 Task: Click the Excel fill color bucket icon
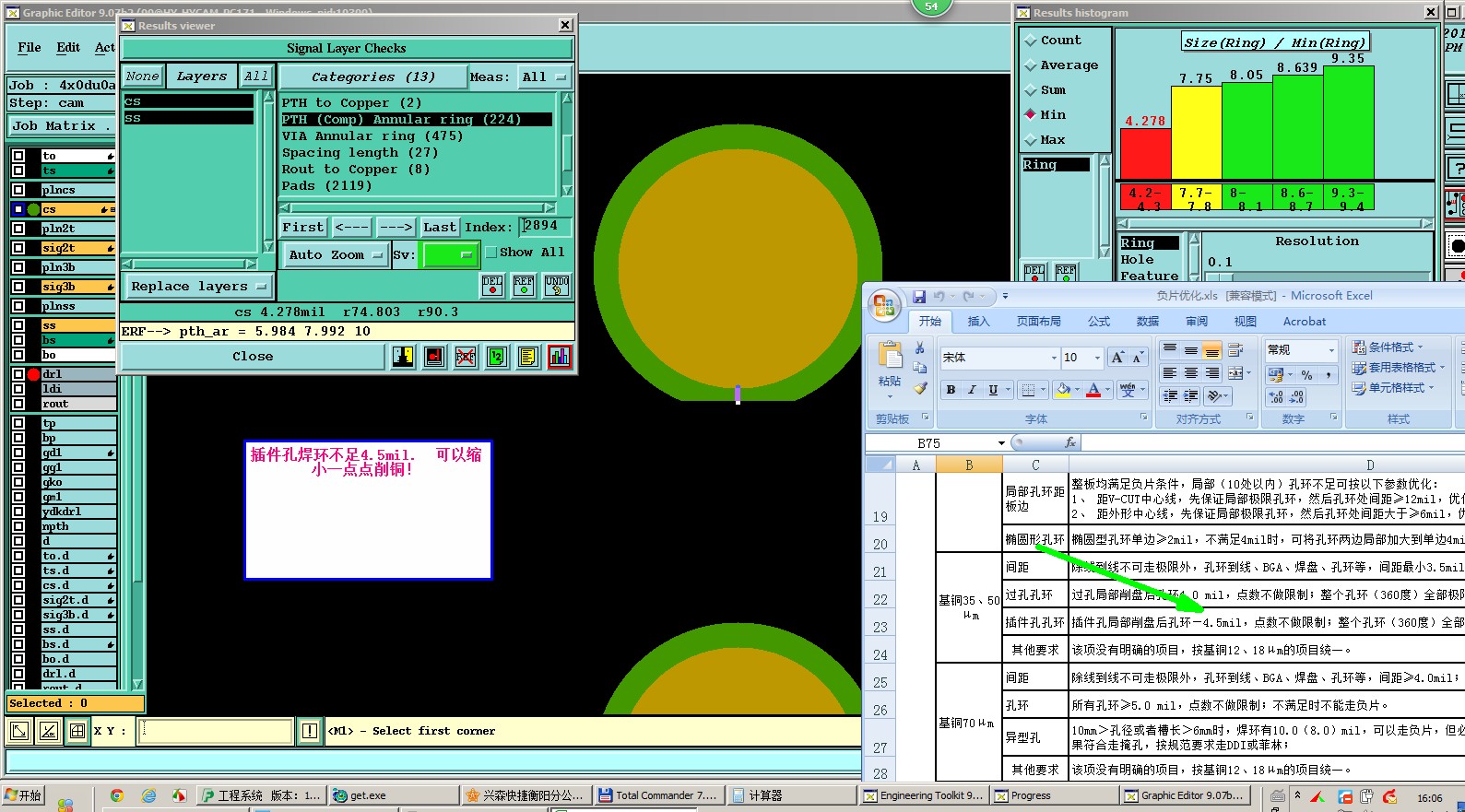coord(1063,390)
